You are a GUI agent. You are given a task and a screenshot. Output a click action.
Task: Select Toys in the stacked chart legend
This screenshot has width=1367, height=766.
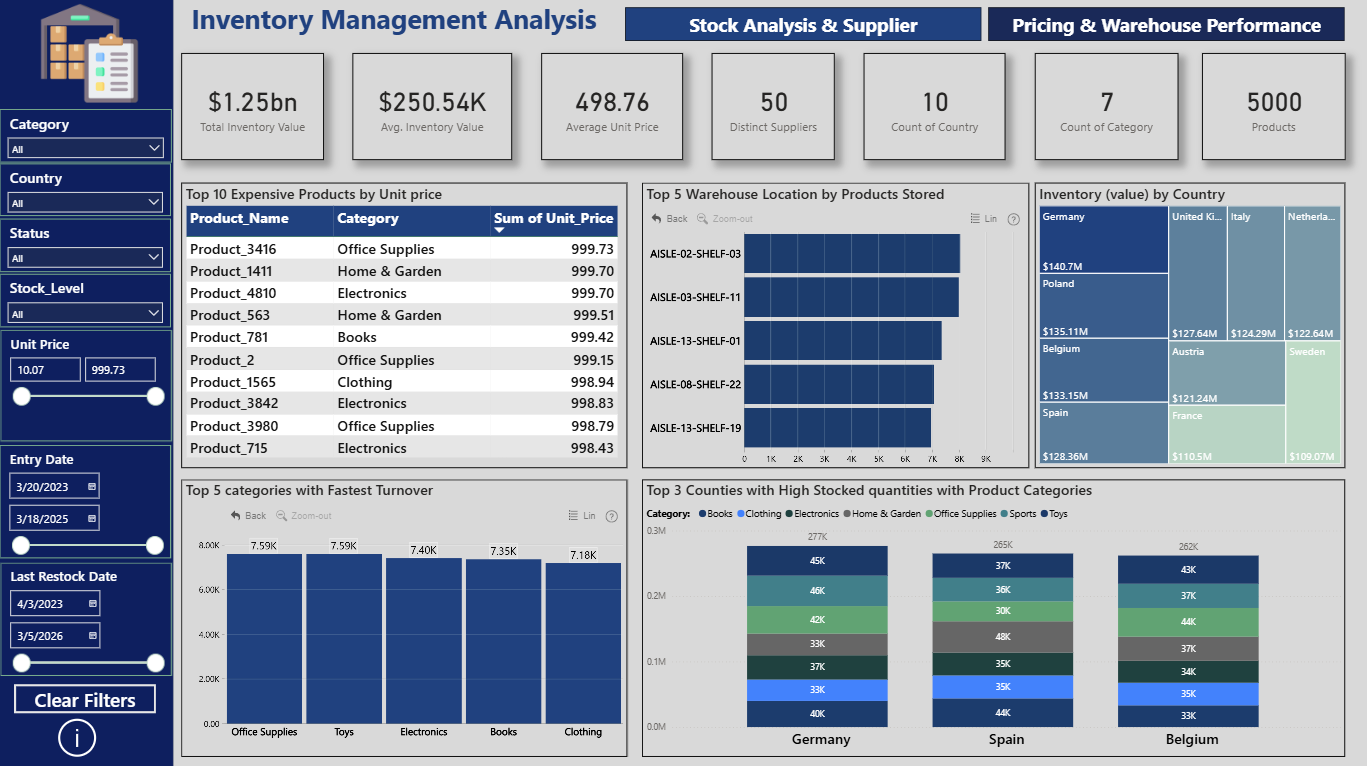point(1054,514)
